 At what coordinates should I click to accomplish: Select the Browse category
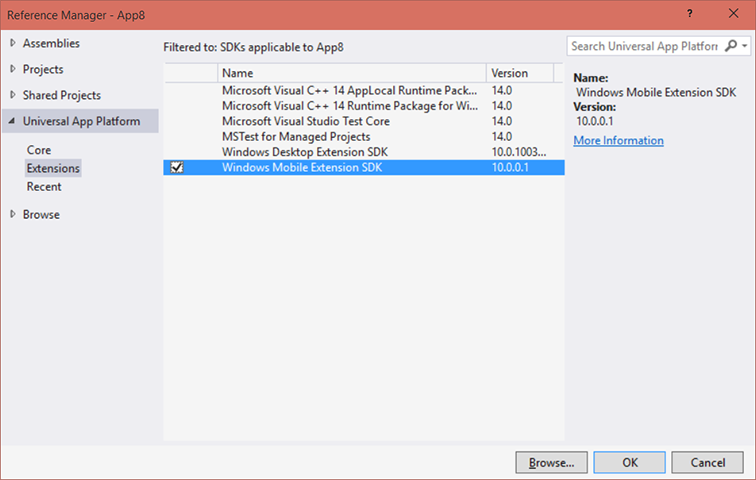(x=41, y=214)
